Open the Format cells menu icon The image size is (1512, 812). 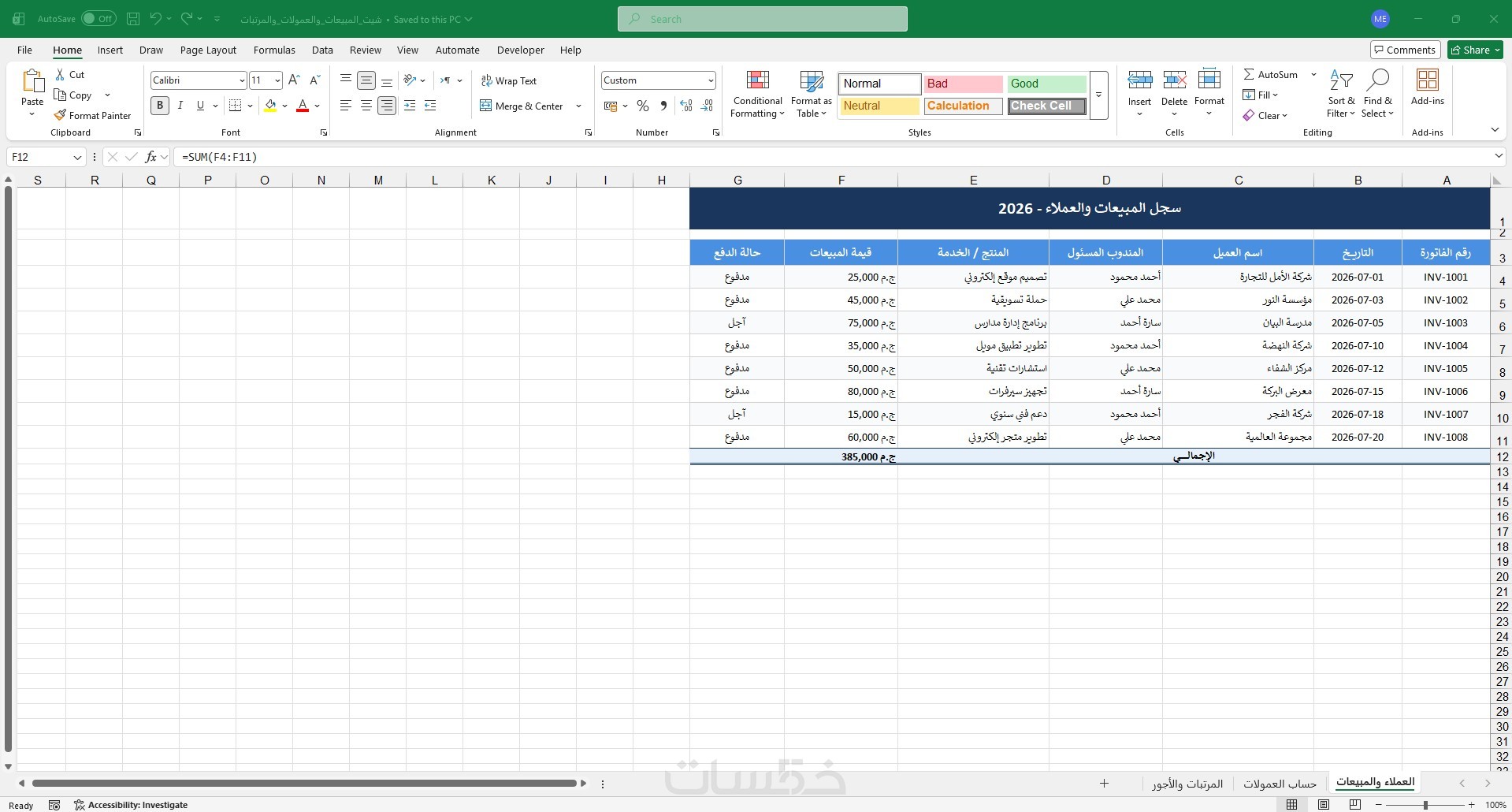(1209, 80)
